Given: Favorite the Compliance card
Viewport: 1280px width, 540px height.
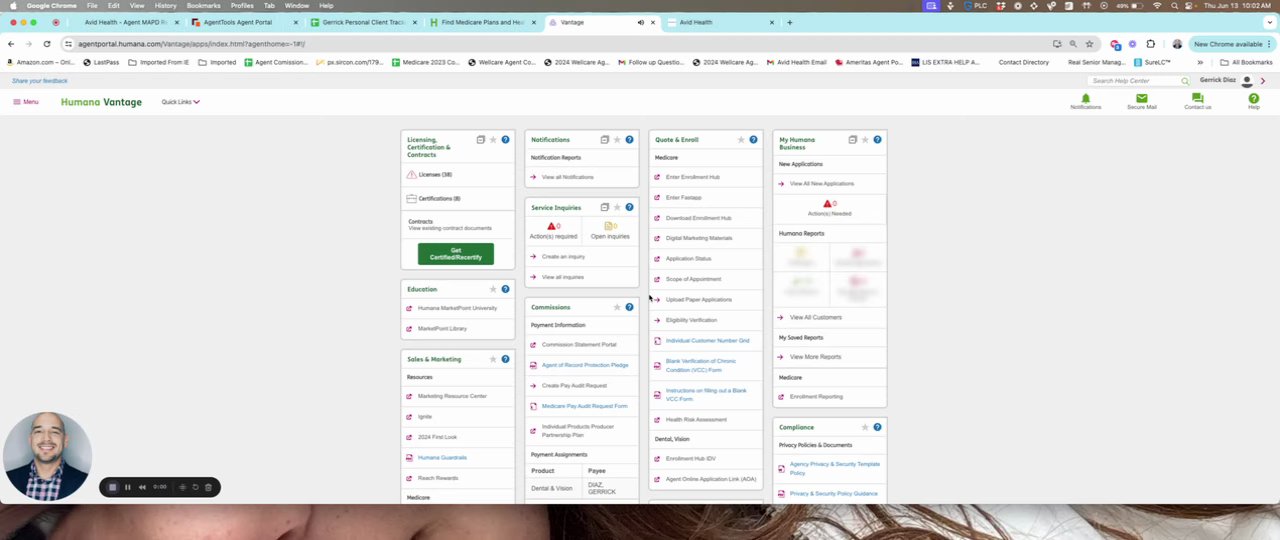Looking at the screenshot, I should tap(865, 427).
